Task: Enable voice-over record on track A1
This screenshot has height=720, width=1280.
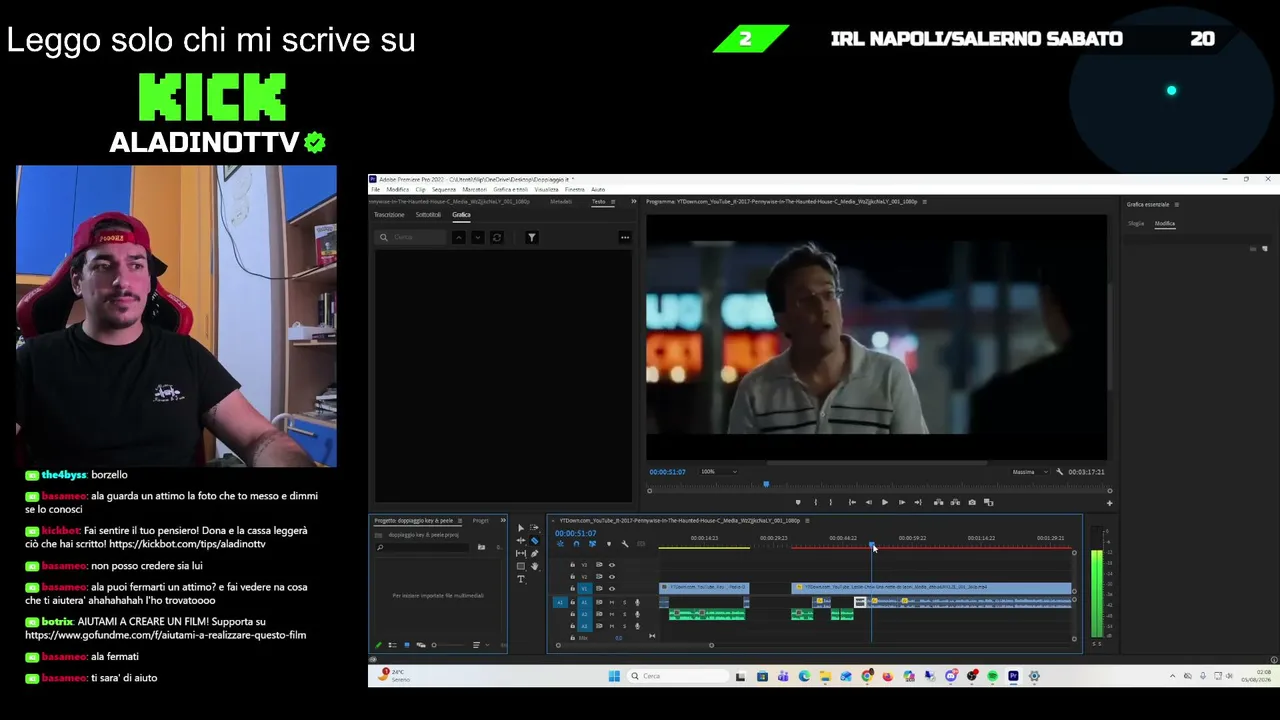Action: [637, 602]
